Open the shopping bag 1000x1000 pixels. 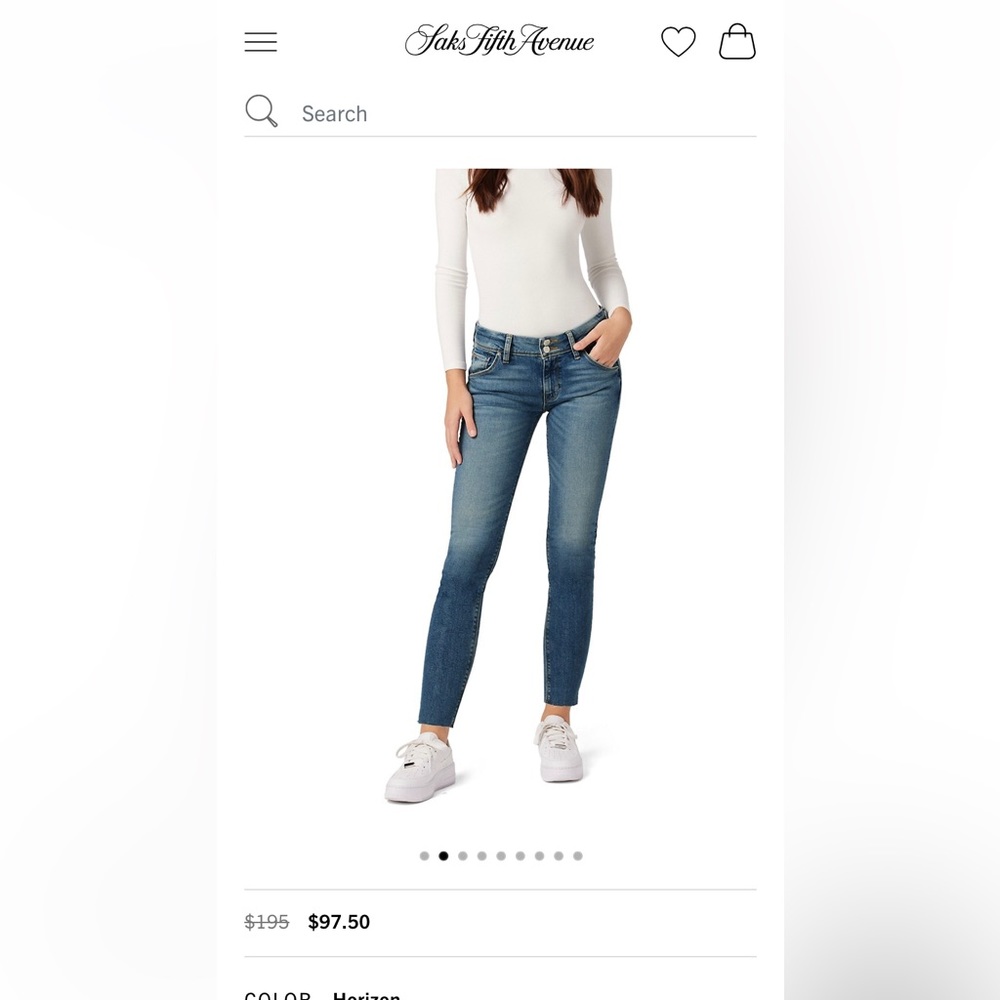[x=737, y=41]
